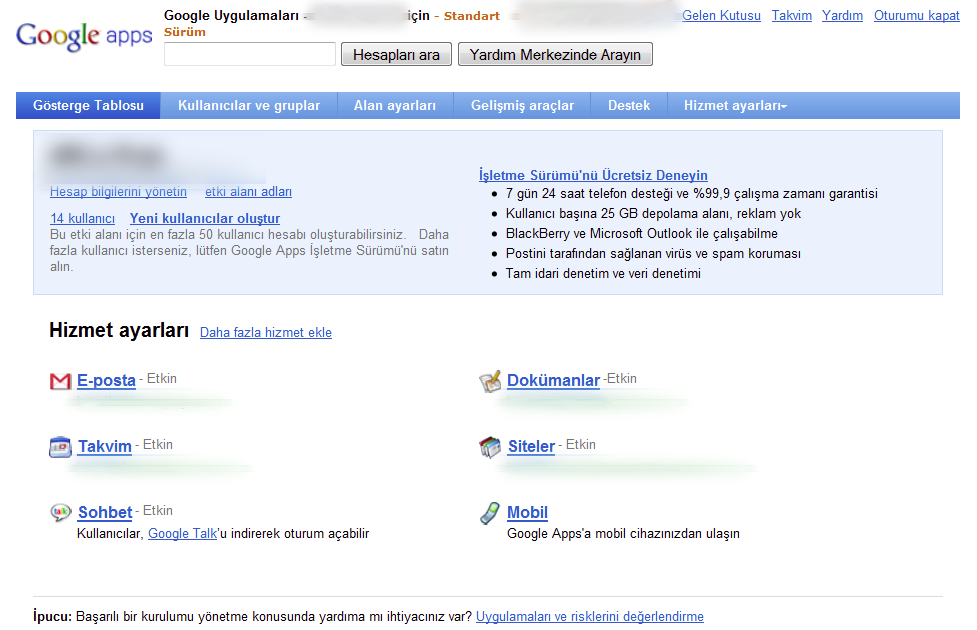
Task: Open the Sohbet service settings link
Action: click(x=105, y=512)
